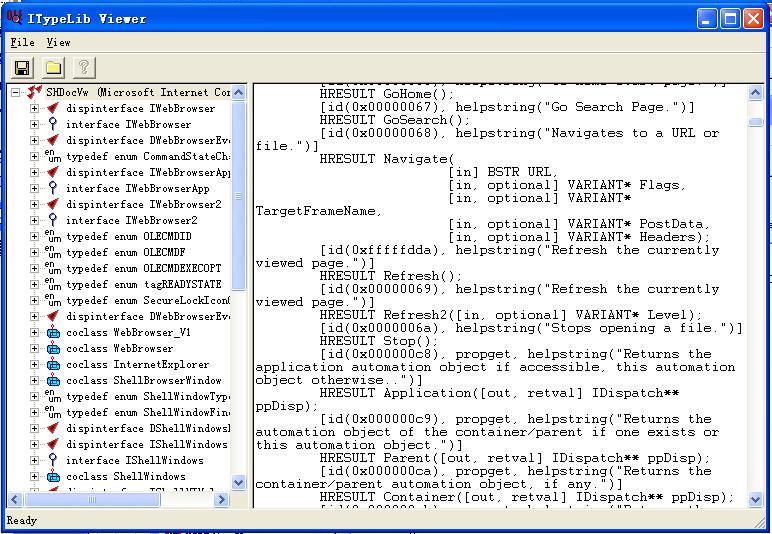The image size is (772, 534).
Task: Select typedef enum tagREADYSTATE tree item
Action: click(144, 284)
